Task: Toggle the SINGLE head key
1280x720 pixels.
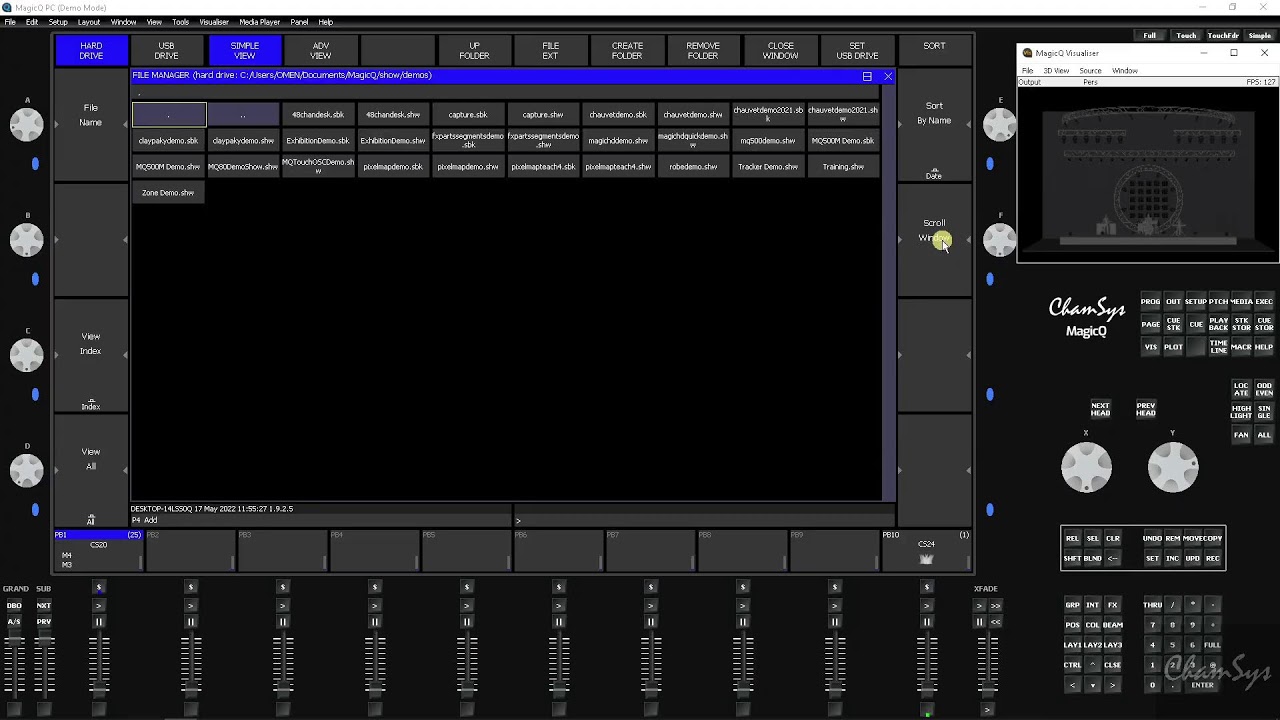Action: pyautogui.click(x=1264, y=412)
